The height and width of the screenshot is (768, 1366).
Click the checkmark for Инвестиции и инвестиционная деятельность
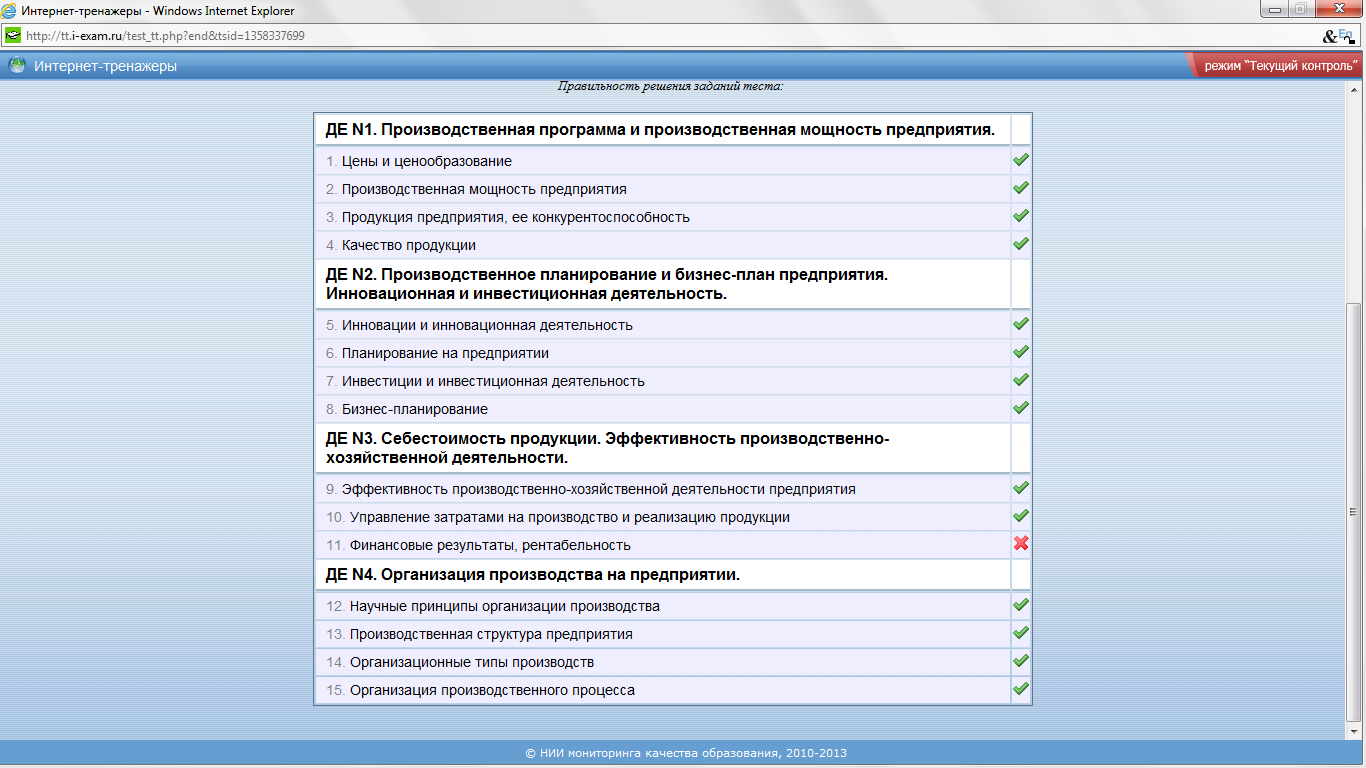click(x=1021, y=380)
